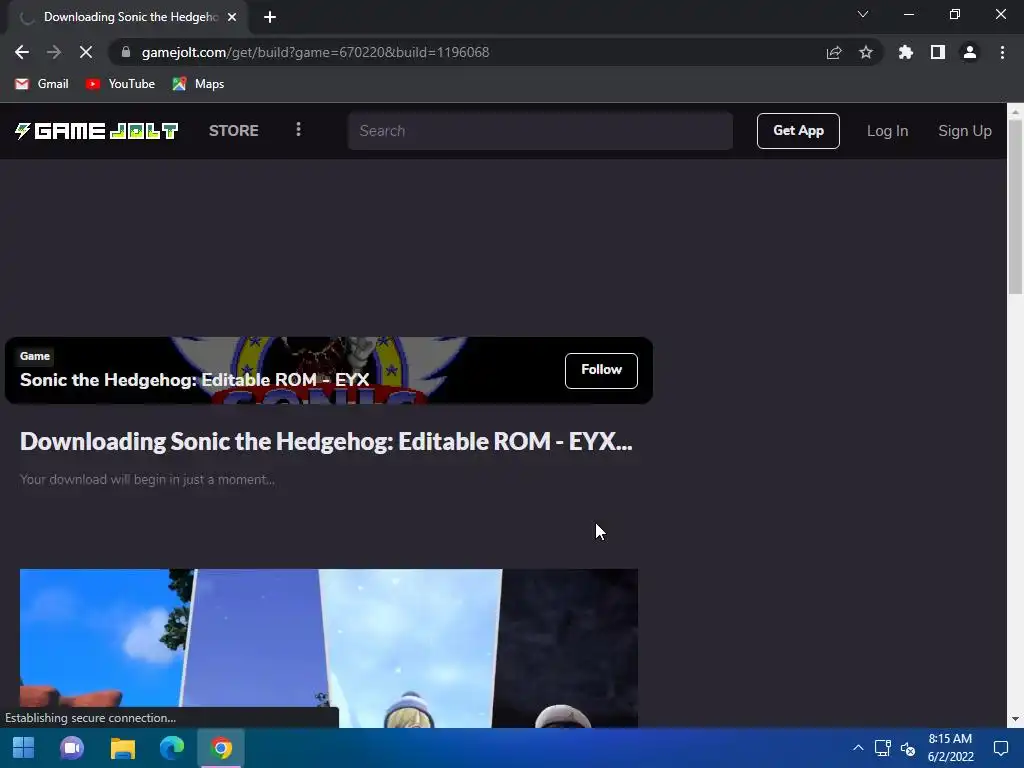Click the forward navigation arrow
Image resolution: width=1024 pixels, height=768 pixels.
pos(54,52)
